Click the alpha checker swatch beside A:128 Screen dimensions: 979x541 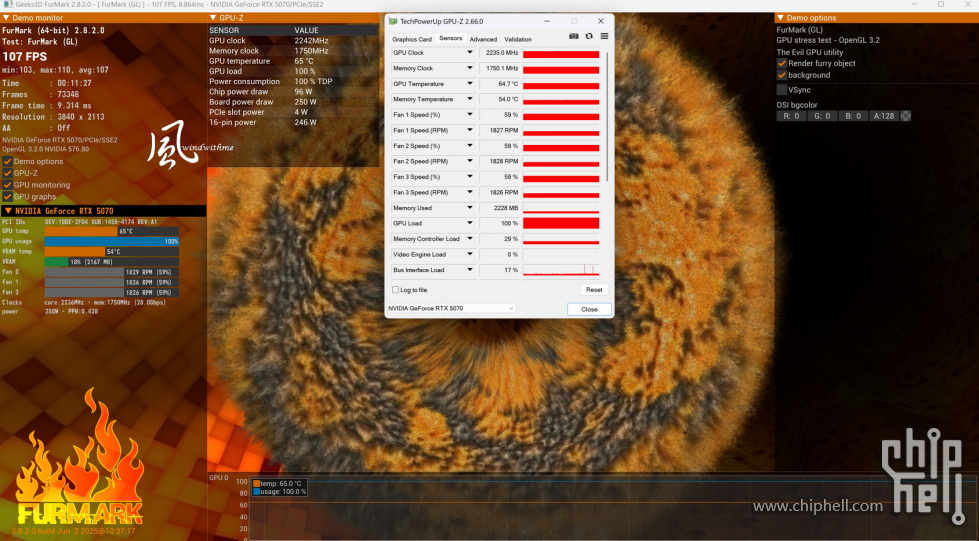(x=906, y=116)
